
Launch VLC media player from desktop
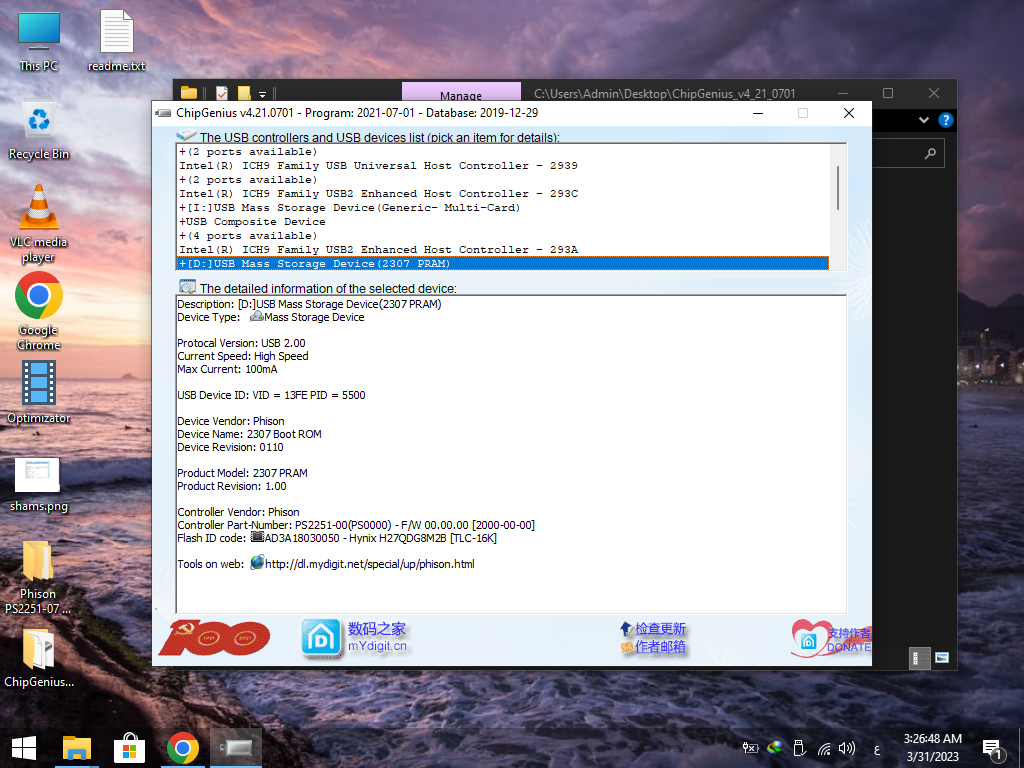coord(39,223)
